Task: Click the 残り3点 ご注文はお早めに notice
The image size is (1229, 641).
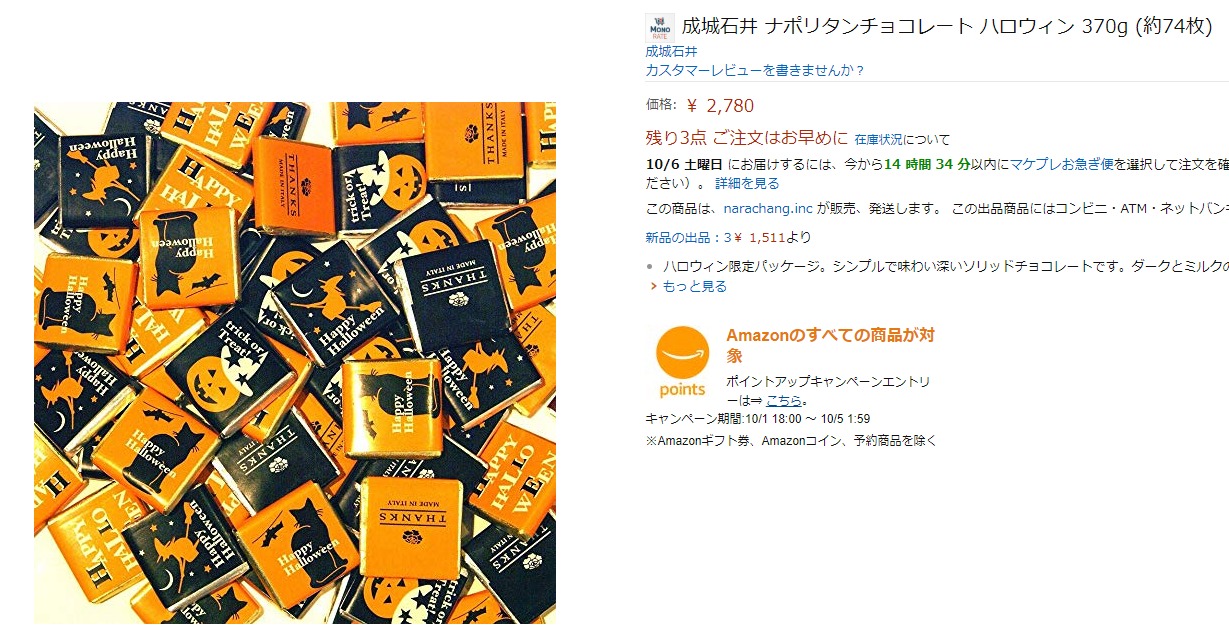Action: 747,138
